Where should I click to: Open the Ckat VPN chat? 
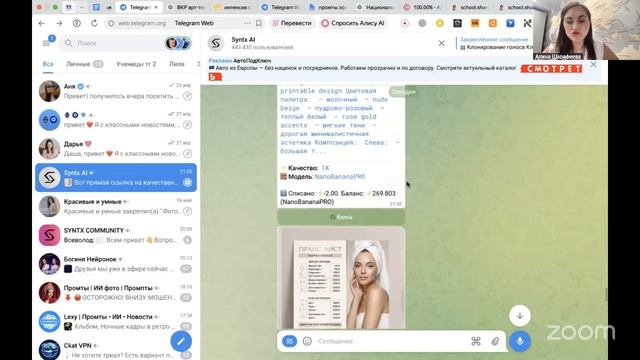(x=116, y=349)
